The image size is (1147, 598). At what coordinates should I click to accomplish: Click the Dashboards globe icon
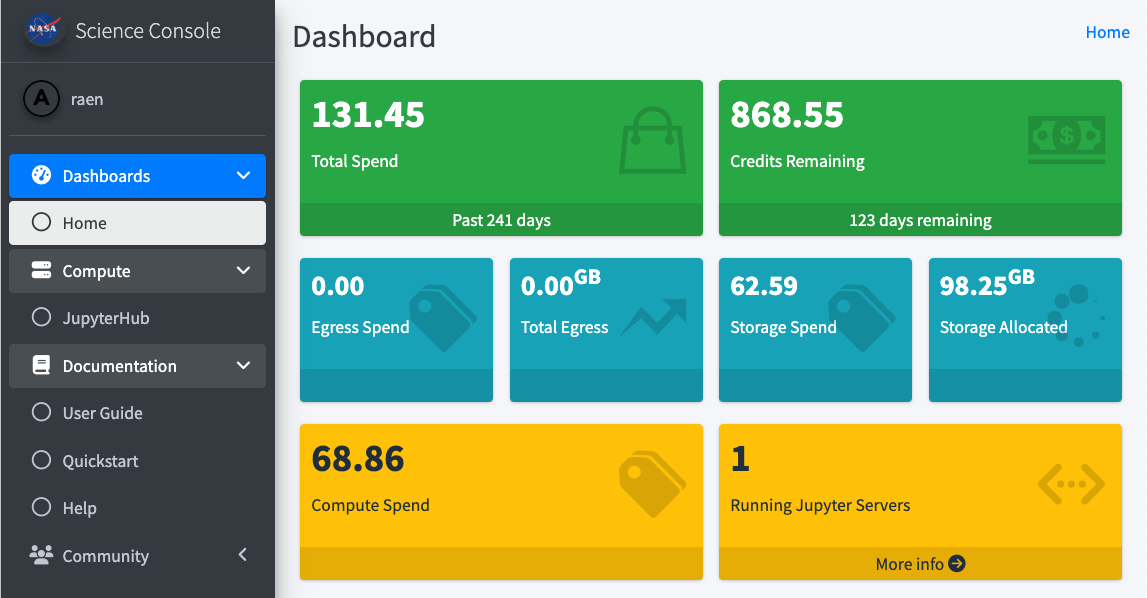[x=41, y=175]
